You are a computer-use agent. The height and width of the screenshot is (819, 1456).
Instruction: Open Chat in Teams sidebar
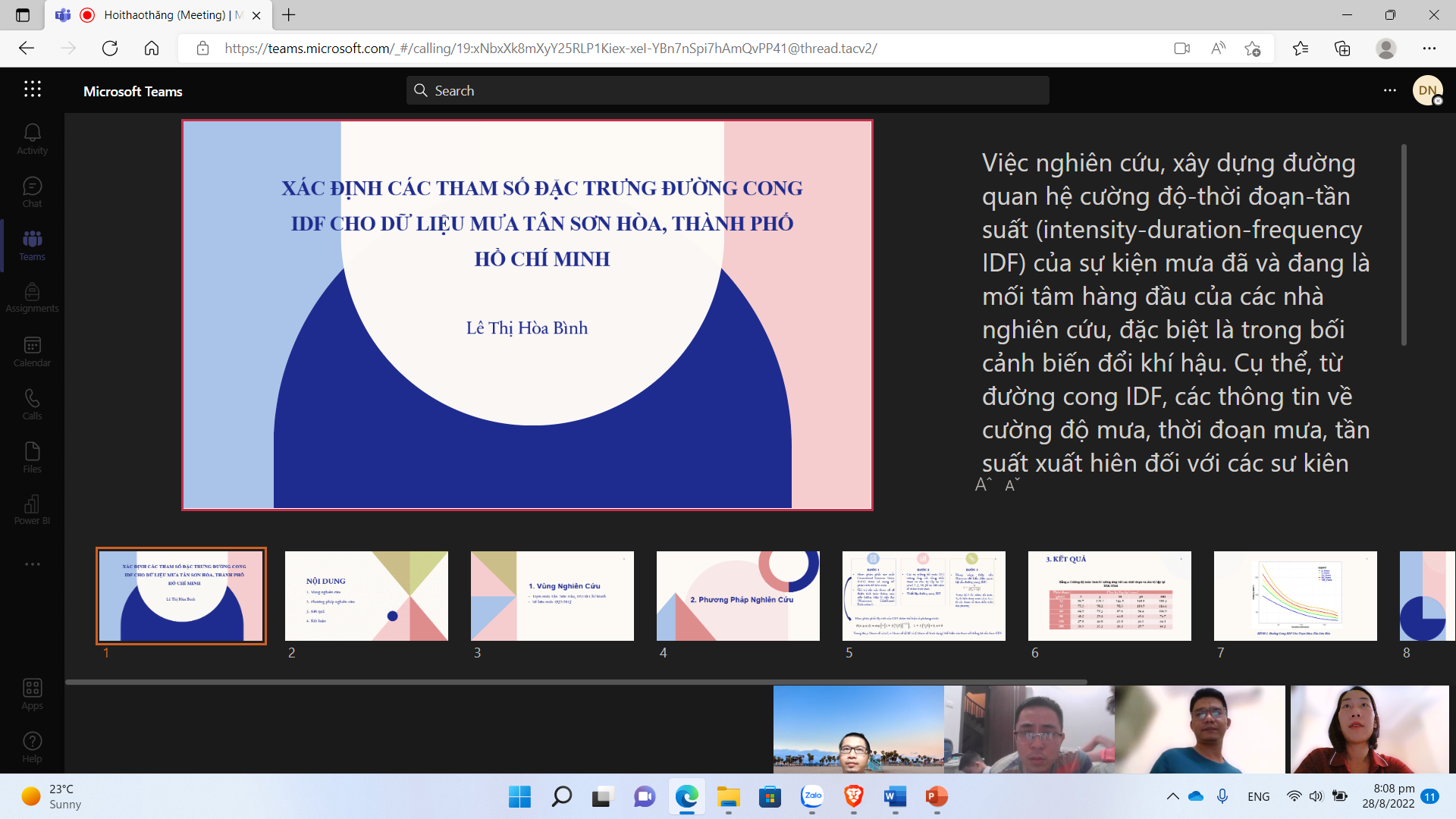pyautogui.click(x=32, y=192)
